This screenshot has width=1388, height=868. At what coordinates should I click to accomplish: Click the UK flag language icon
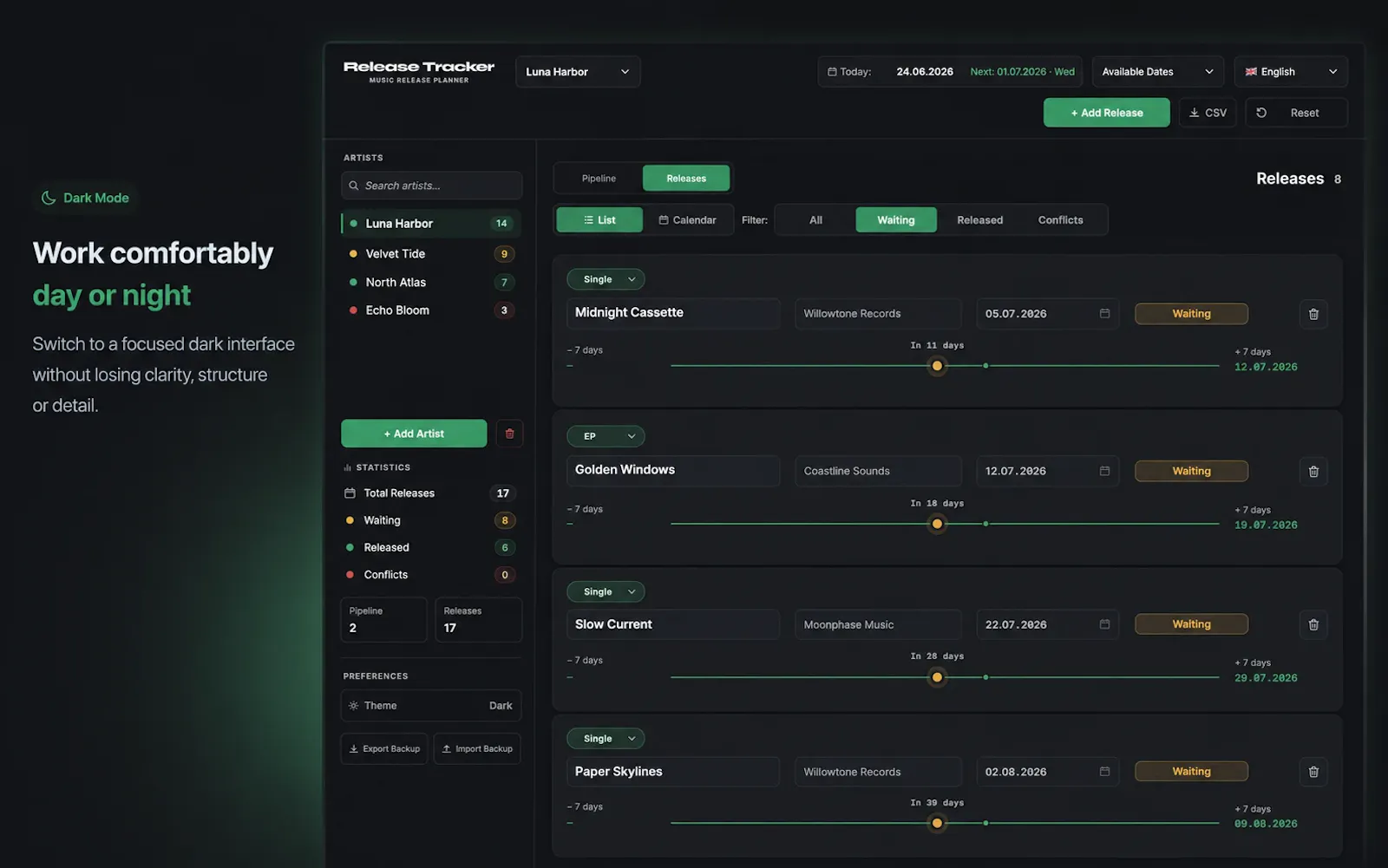(x=1251, y=72)
